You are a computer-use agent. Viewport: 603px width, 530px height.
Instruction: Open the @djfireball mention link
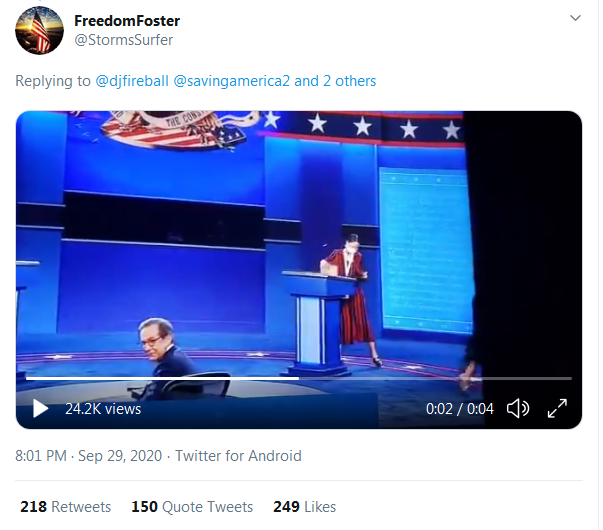[132, 81]
